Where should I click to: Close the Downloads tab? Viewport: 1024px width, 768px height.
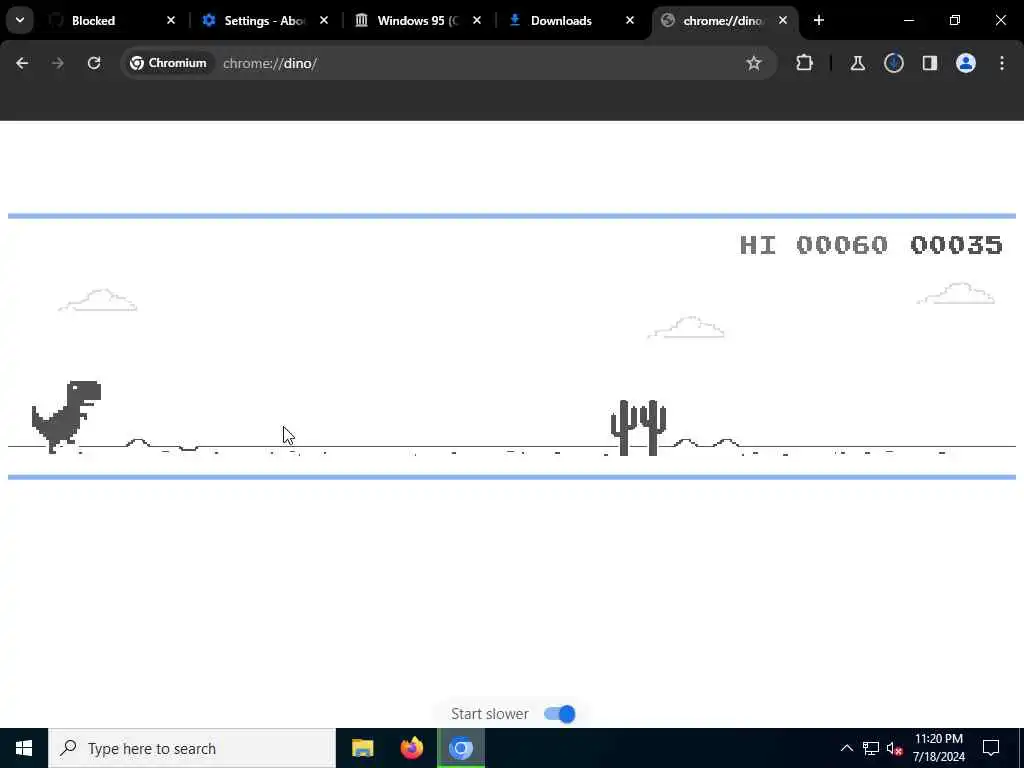click(630, 20)
